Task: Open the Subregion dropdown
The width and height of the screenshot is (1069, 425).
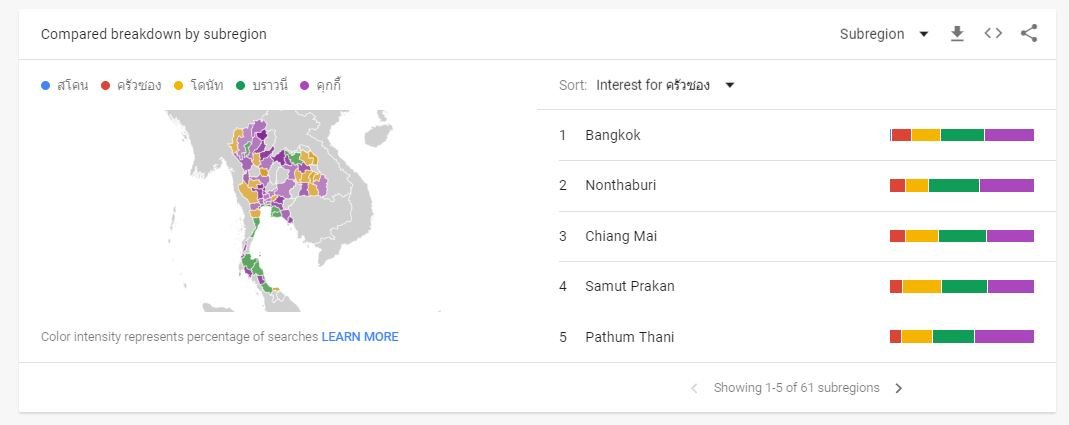Action: pyautogui.click(x=884, y=34)
